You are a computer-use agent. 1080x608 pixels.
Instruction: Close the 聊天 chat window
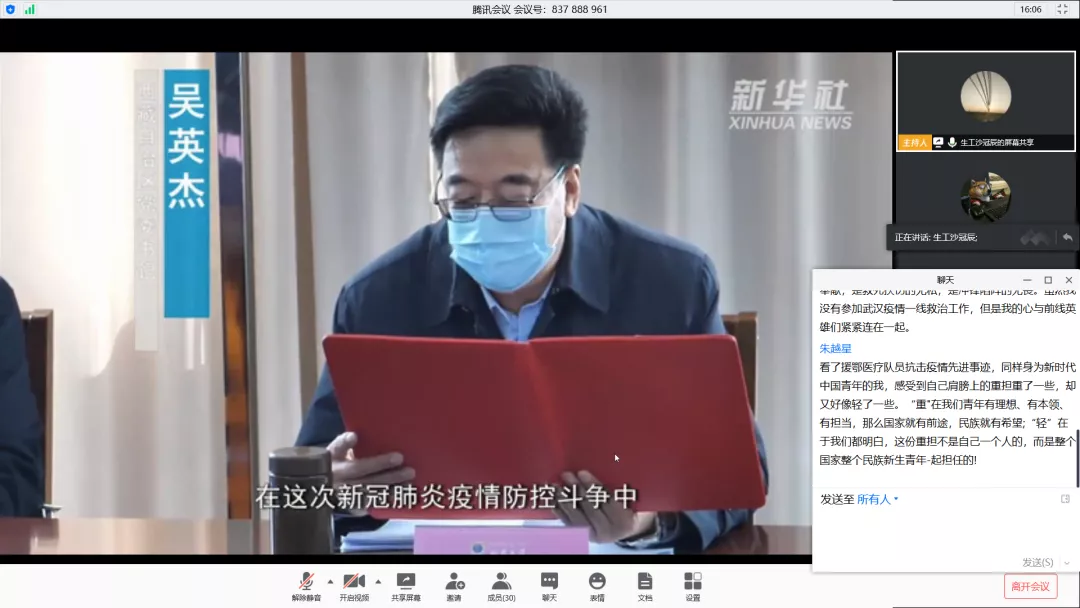click(x=1069, y=280)
